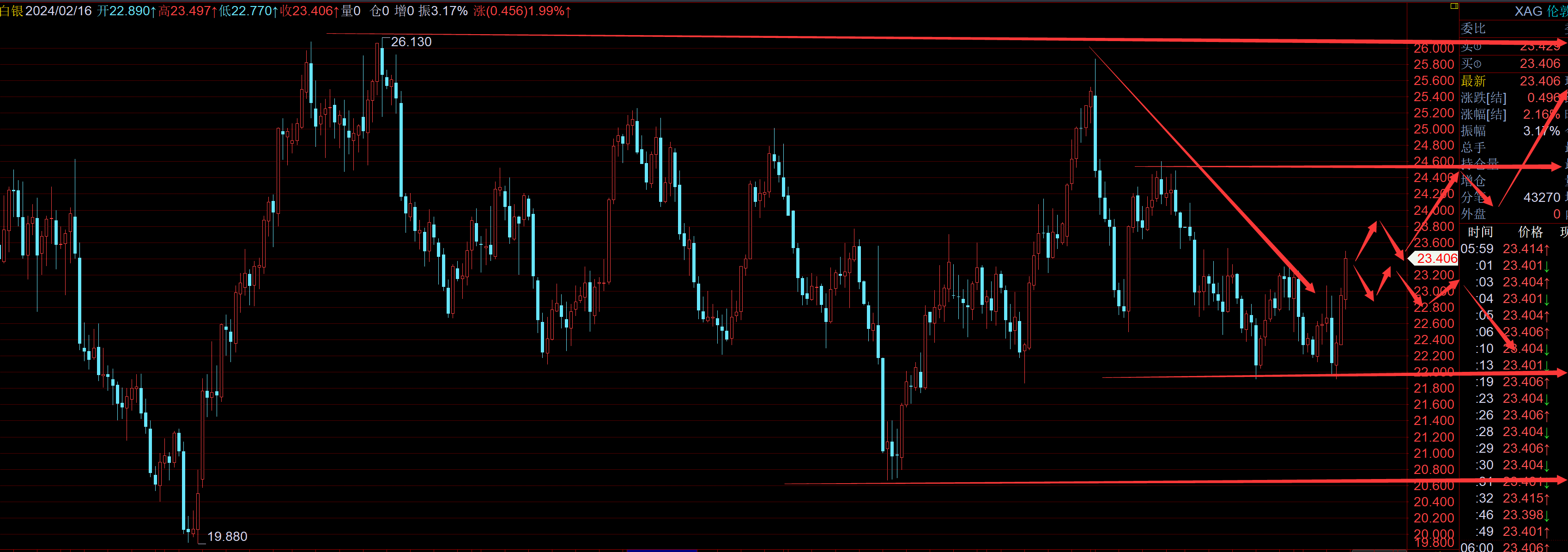Click the open price 开22.890 in the header
Image resolution: width=1568 pixels, height=552 pixels.
coord(126,11)
